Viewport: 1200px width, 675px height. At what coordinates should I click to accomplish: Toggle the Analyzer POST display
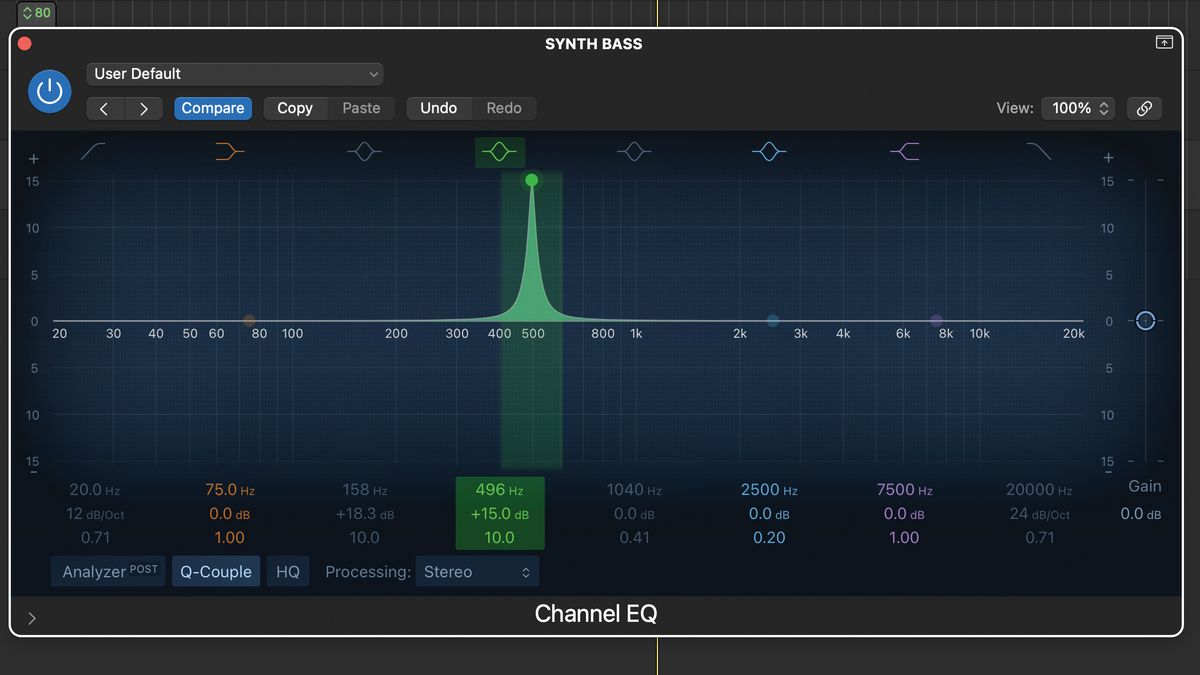point(107,571)
